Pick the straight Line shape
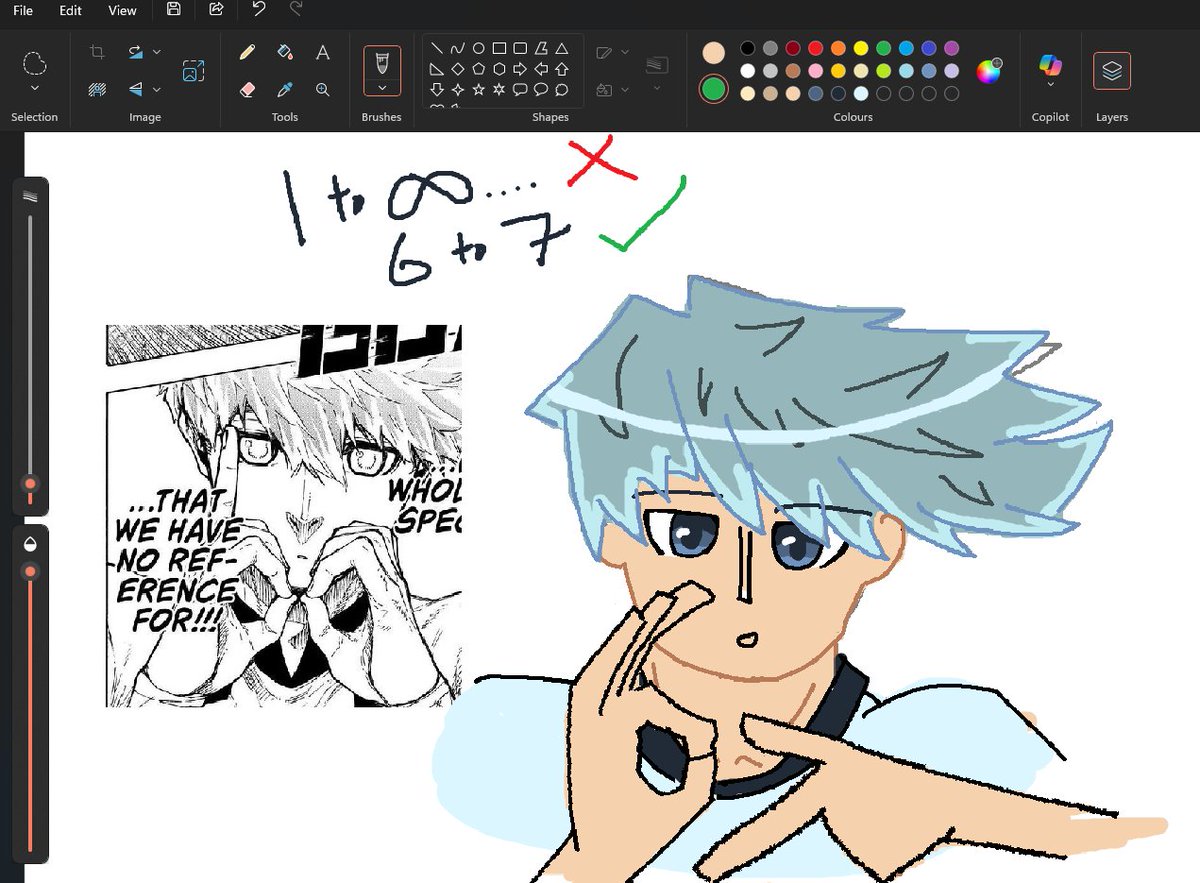The height and width of the screenshot is (883, 1200). point(437,48)
